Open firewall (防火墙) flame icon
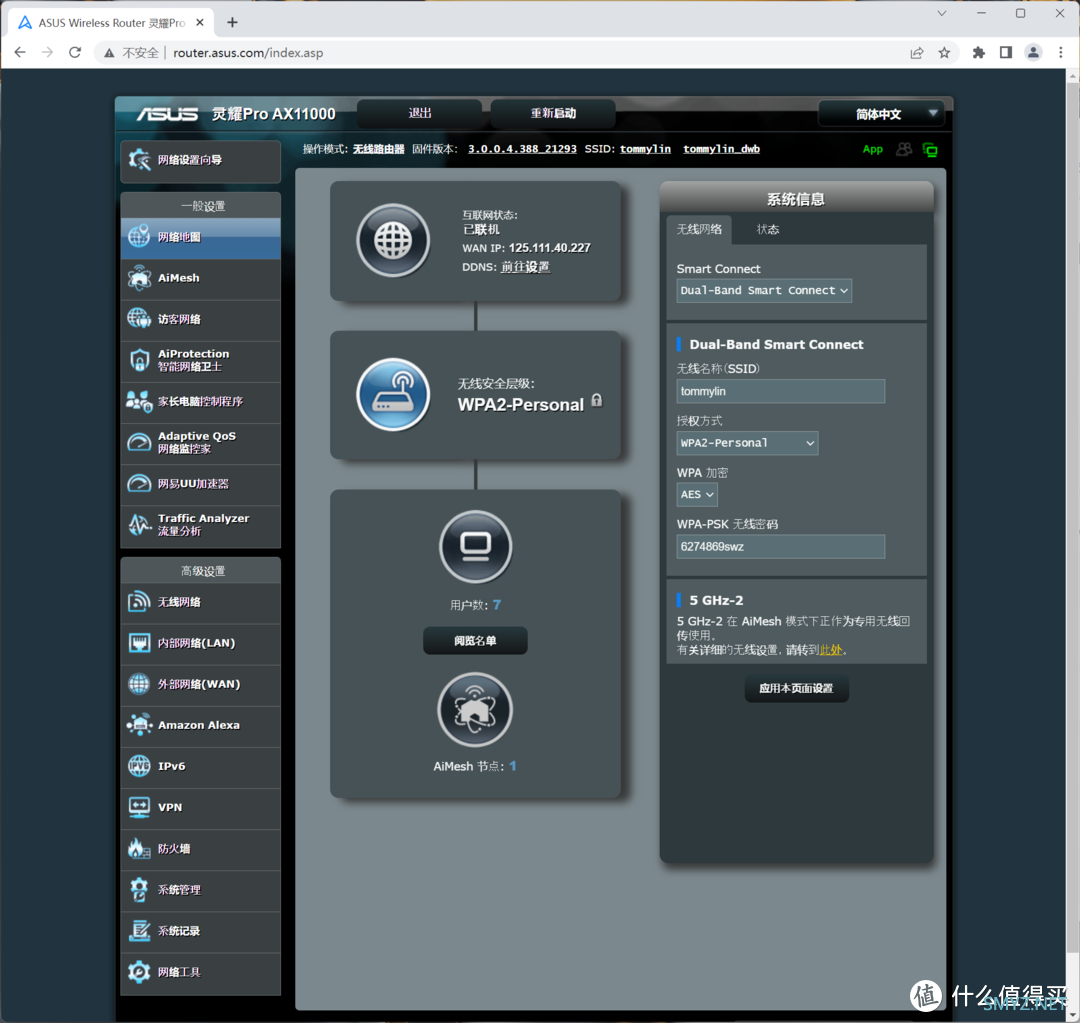1080x1023 pixels. tap(139, 849)
